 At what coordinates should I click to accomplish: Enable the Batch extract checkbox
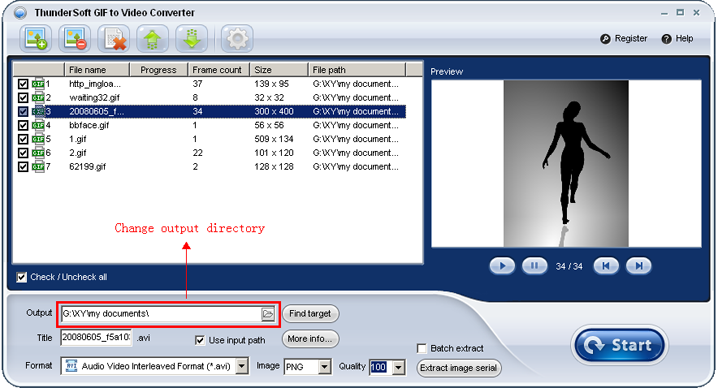click(x=422, y=349)
